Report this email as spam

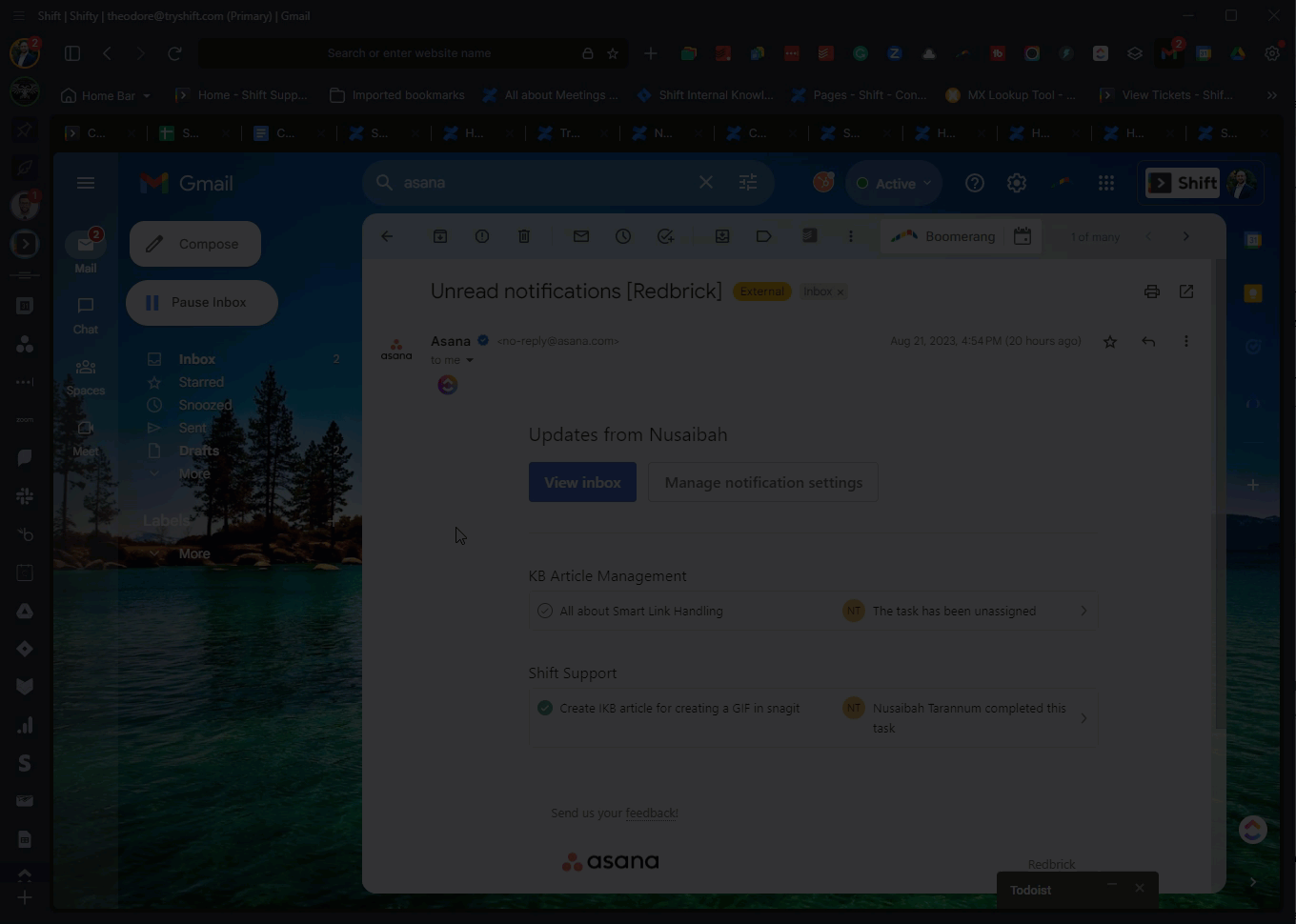pos(482,236)
